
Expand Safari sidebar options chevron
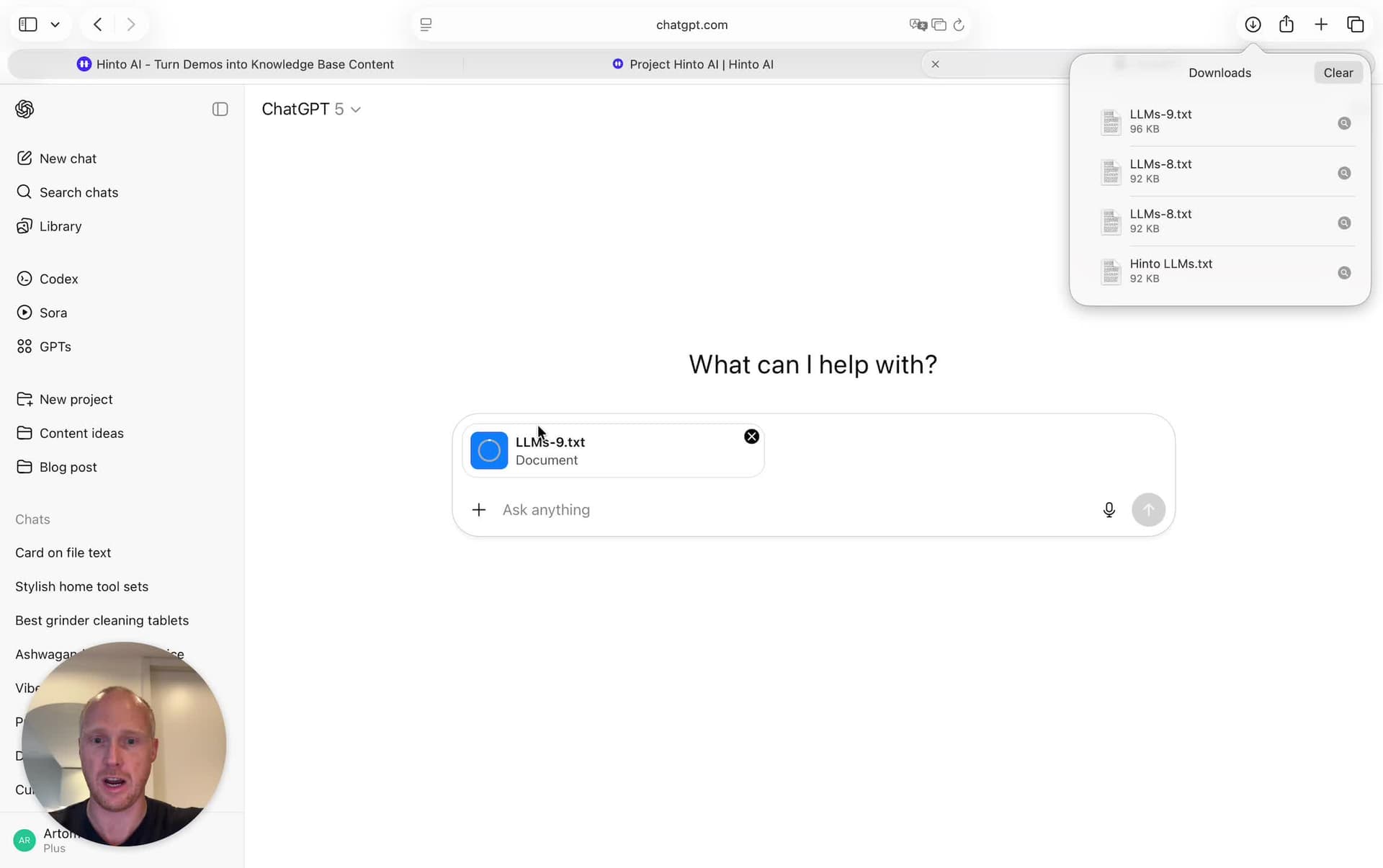[55, 24]
